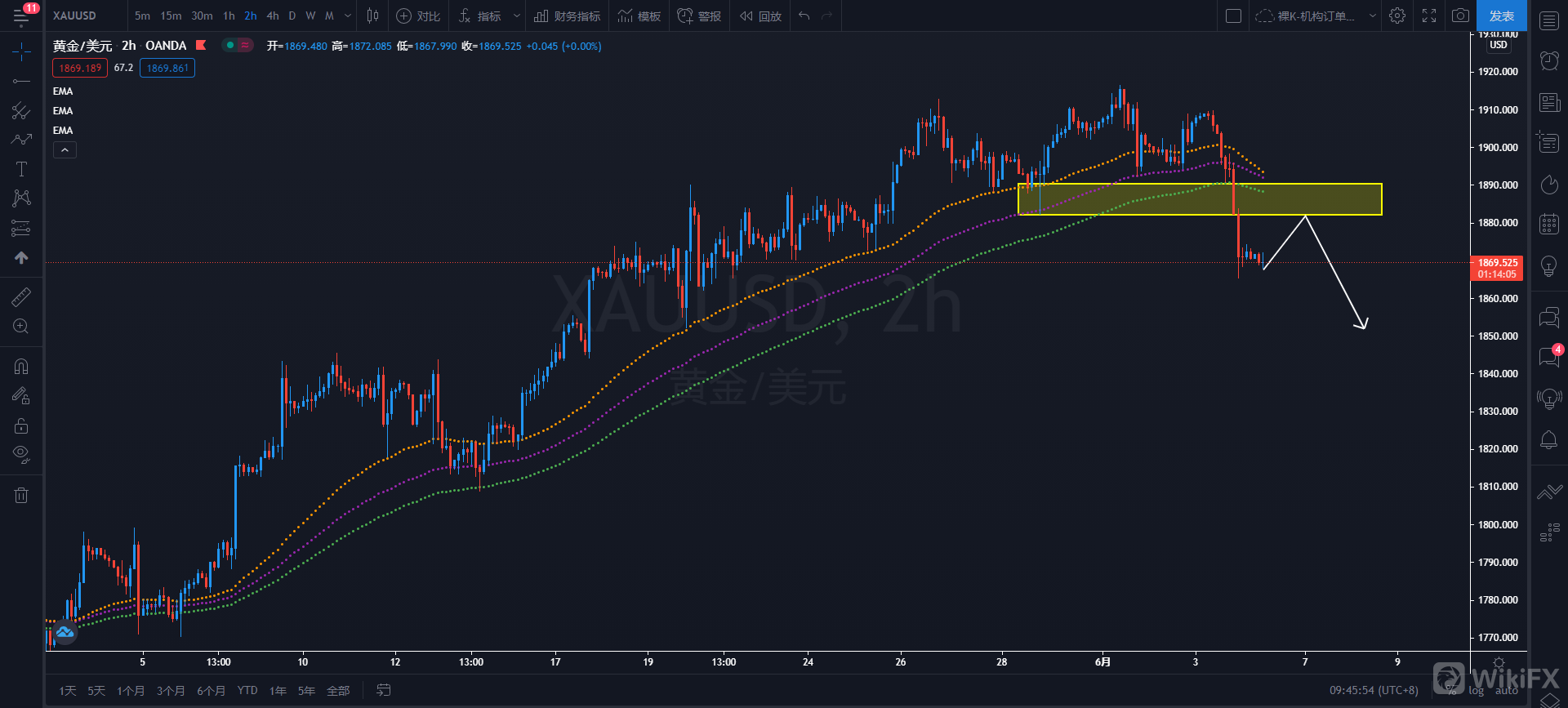Toggle log scale on price axis
This screenshot has height=708, width=1568.
click(x=1477, y=691)
